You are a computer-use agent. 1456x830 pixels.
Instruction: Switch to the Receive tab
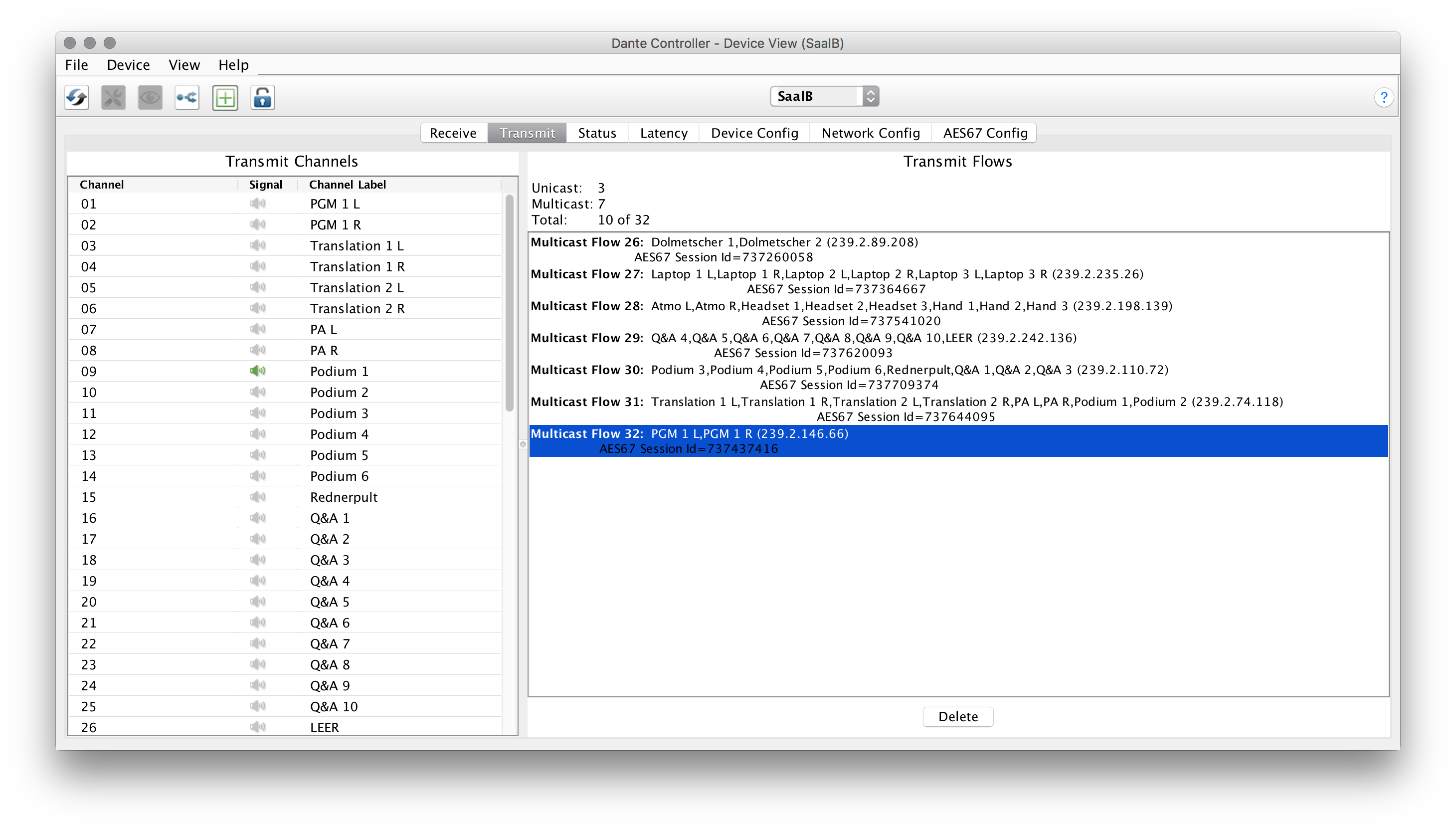[453, 133]
